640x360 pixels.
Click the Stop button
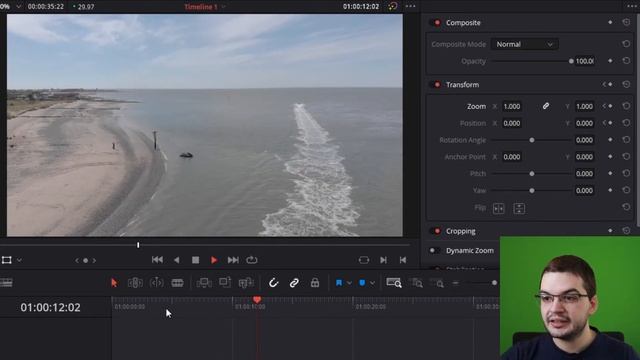pyautogui.click(x=196, y=260)
